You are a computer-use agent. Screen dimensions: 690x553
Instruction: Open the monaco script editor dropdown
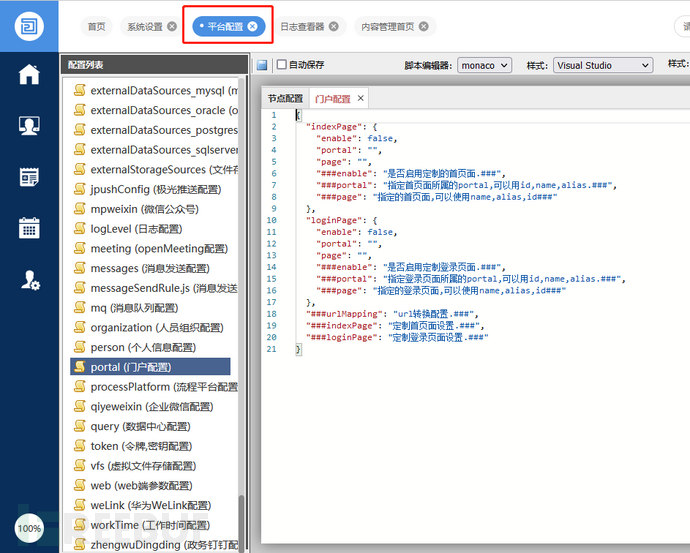484,65
